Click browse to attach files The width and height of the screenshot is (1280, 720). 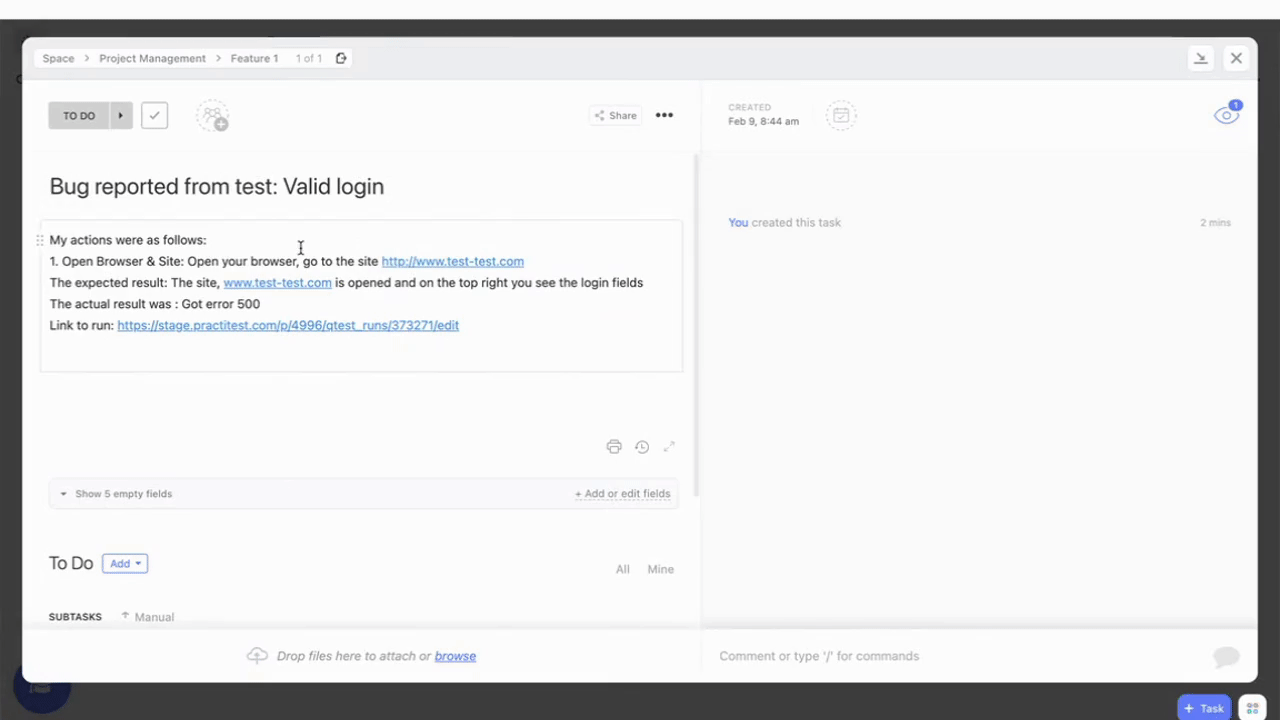tap(455, 656)
